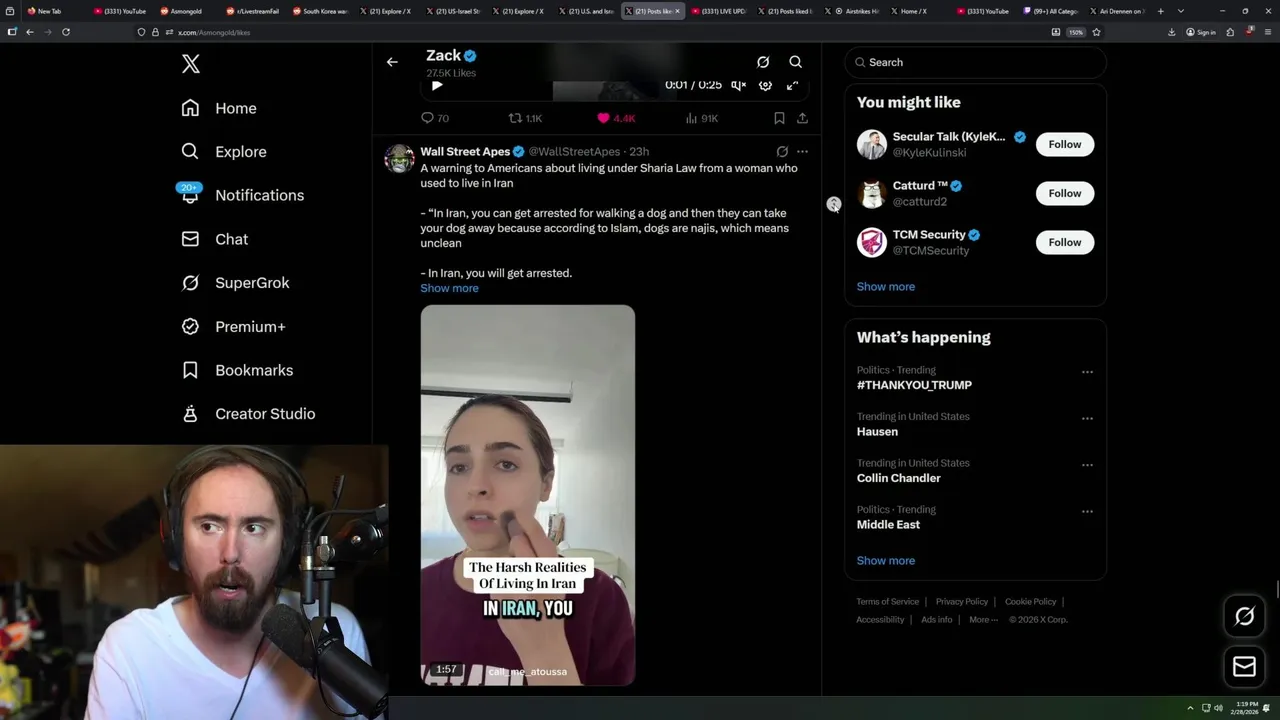Open options for Collin Chandler trend
1280x720 pixels.
click(1087, 465)
